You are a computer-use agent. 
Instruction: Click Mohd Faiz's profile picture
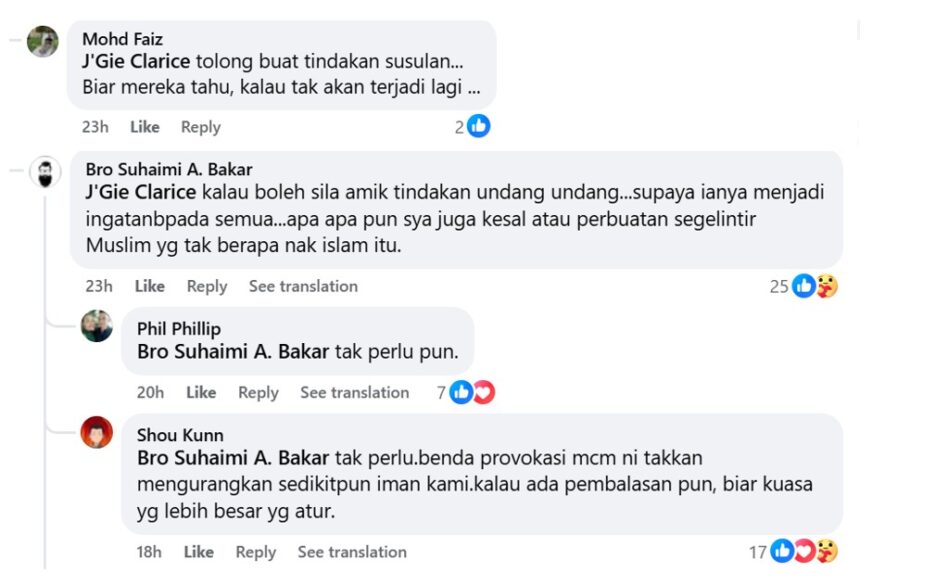coord(42,41)
